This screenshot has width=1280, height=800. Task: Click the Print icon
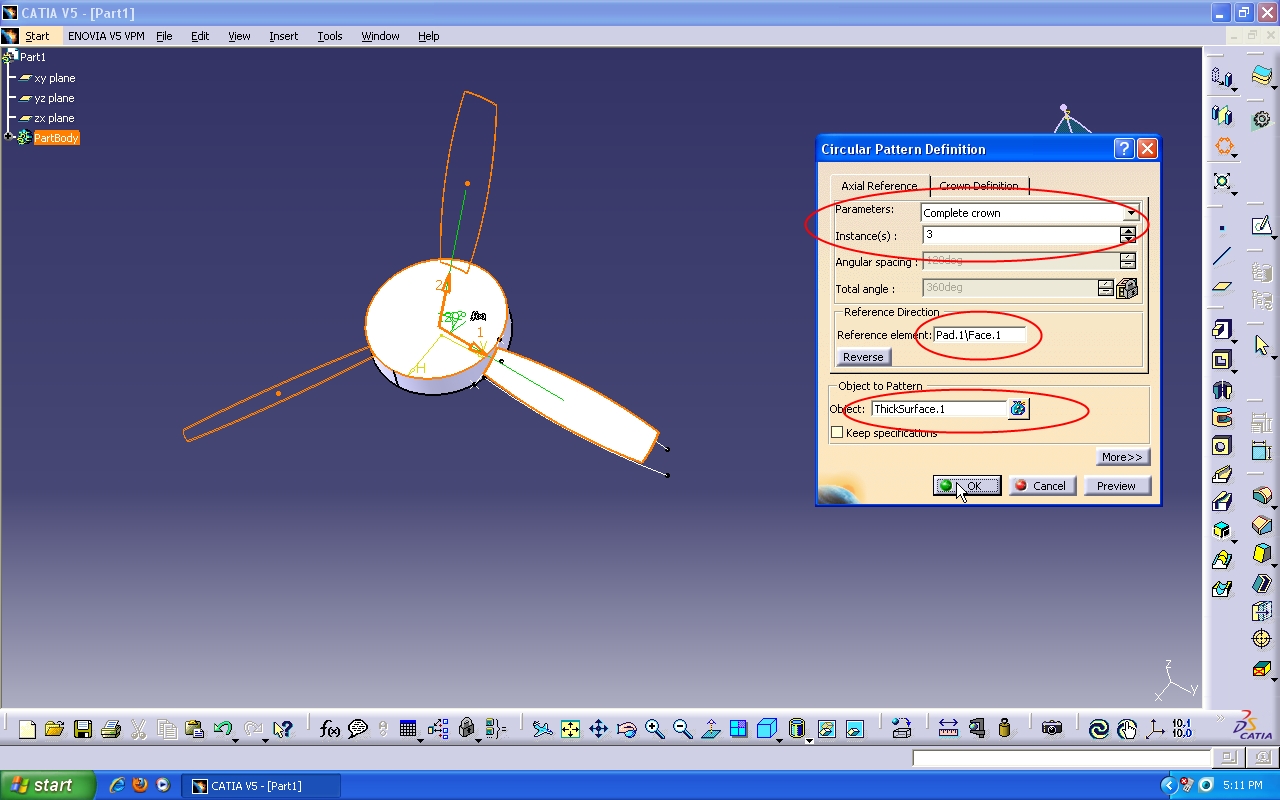(111, 729)
